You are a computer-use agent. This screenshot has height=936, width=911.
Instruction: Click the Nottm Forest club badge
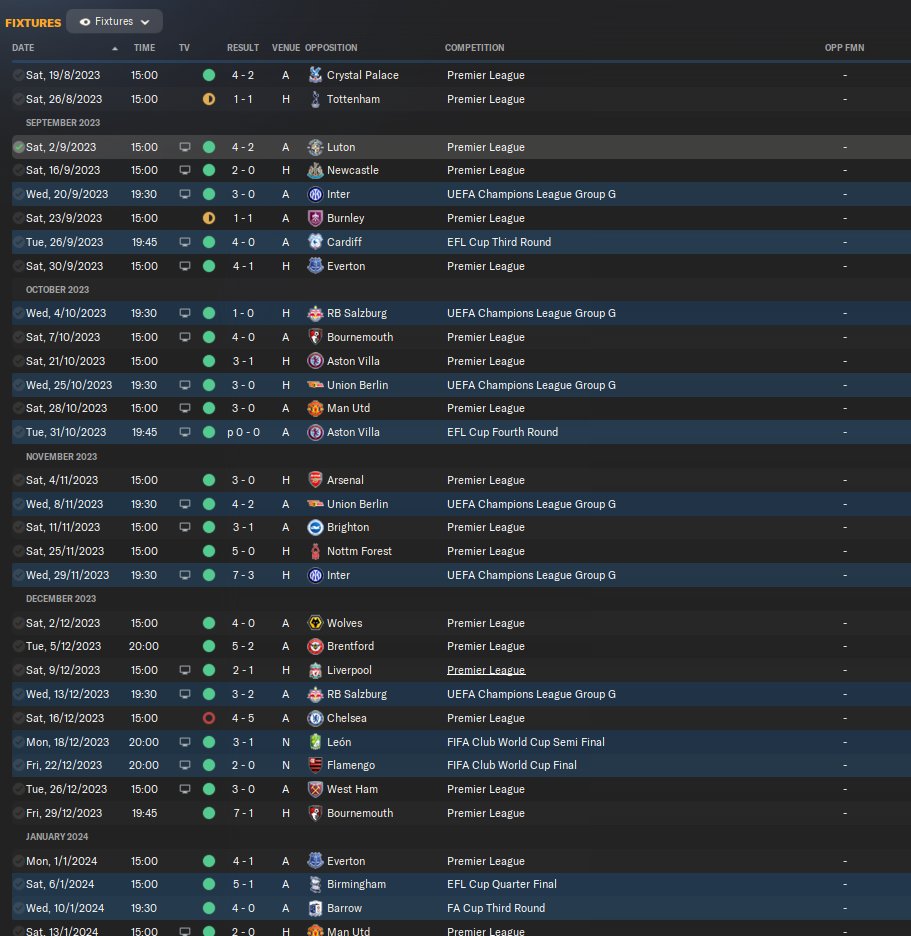[x=315, y=551]
